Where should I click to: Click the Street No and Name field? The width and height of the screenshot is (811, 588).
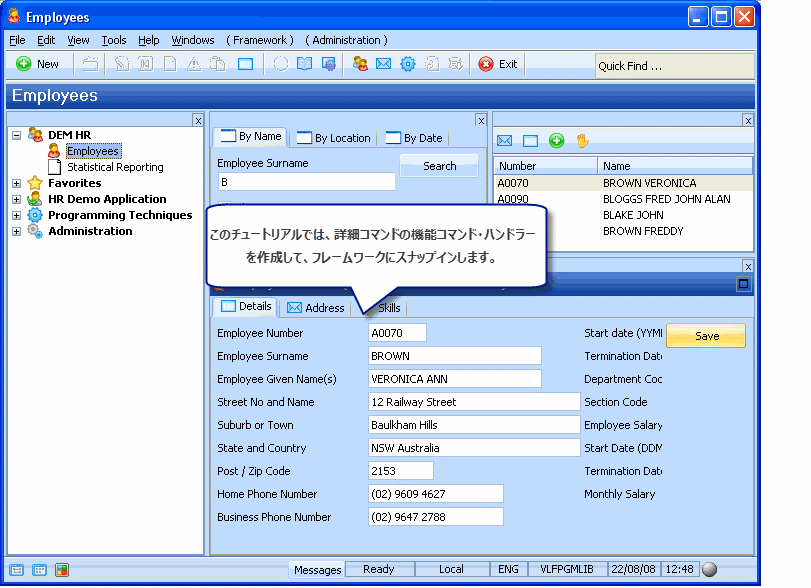pyautogui.click(x=474, y=402)
